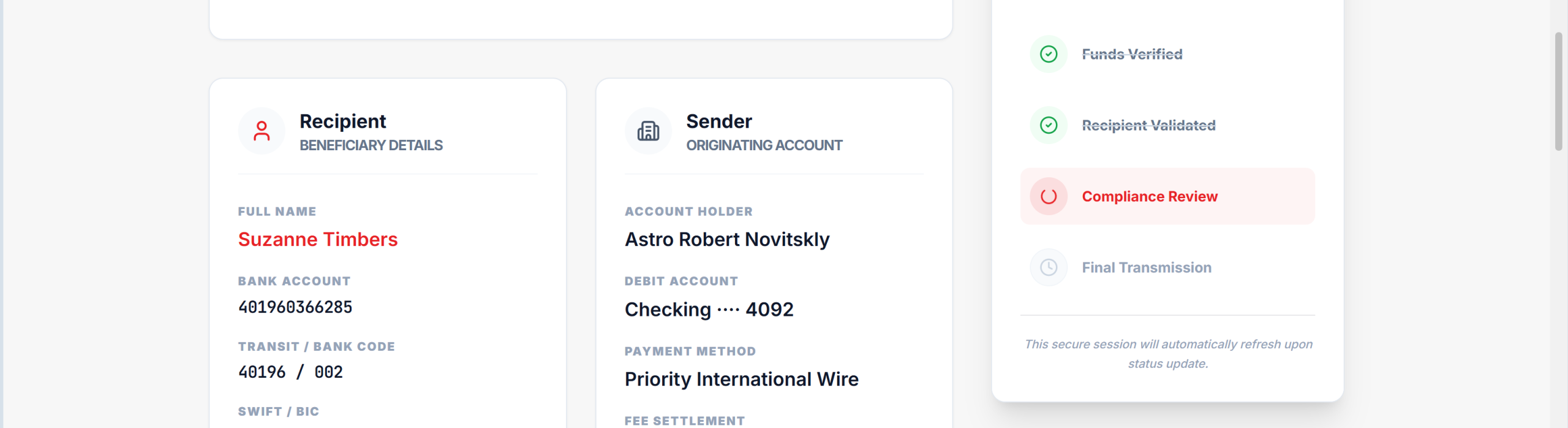Viewport: 1568px width, 428px height.
Task: Click the red recipient person icon
Action: tap(262, 131)
